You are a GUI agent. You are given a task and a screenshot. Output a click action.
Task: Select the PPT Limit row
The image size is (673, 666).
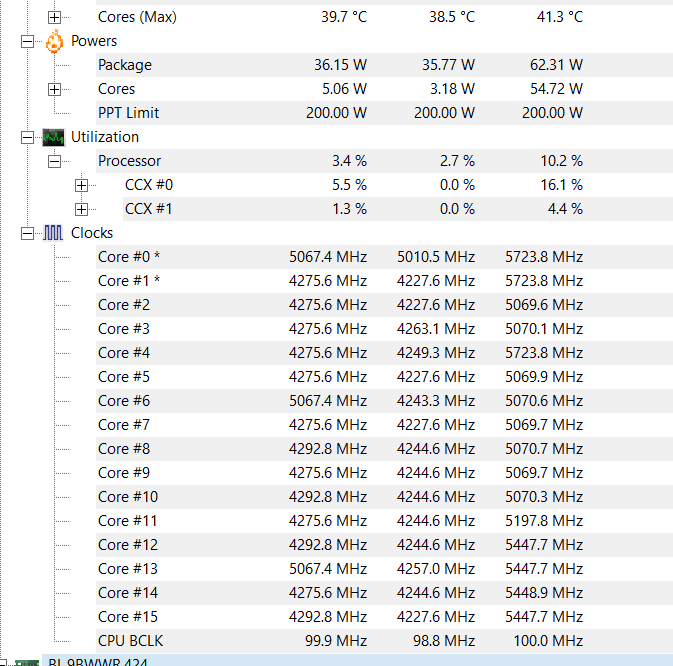pos(384,113)
